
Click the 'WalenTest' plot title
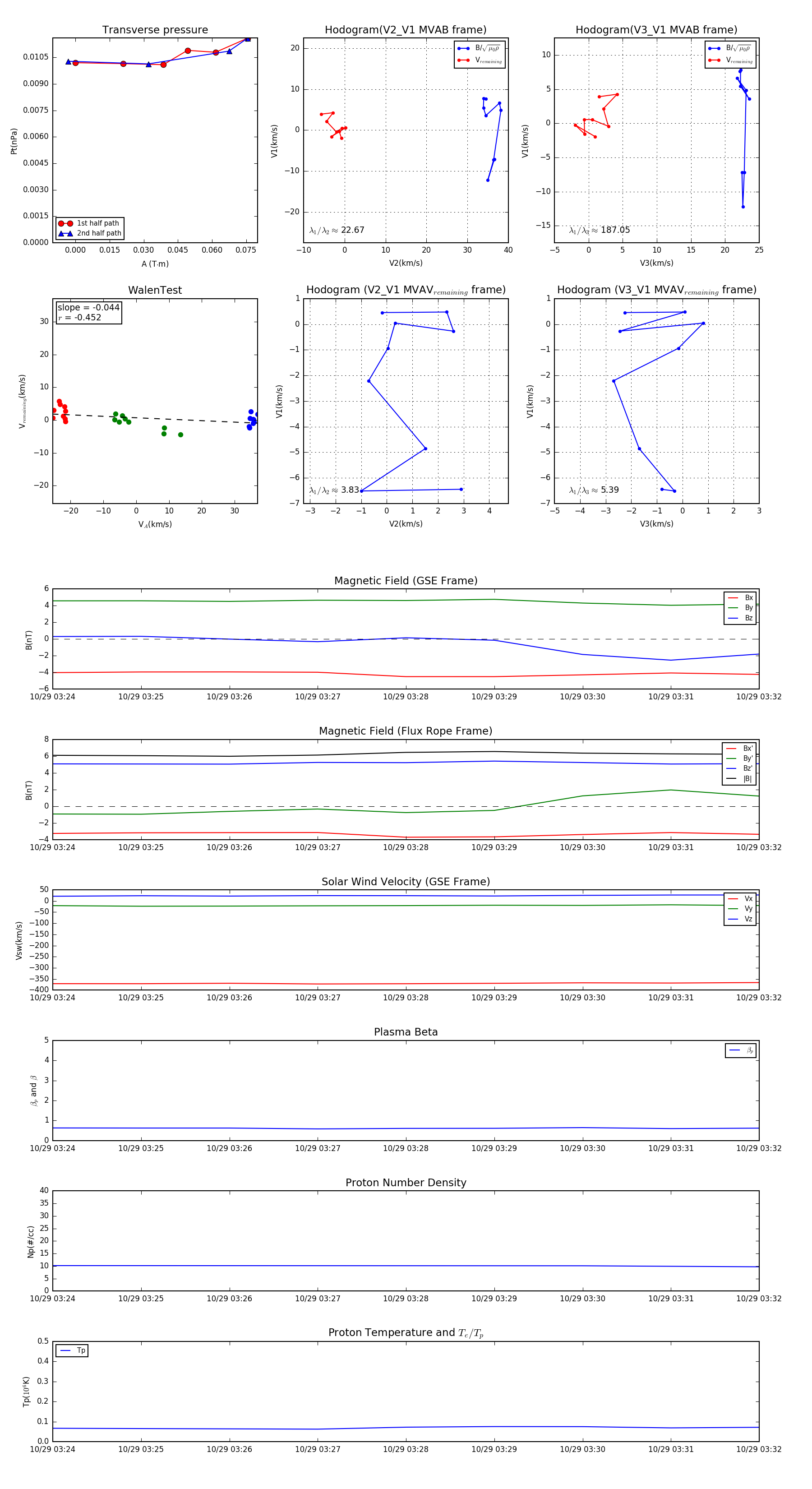(x=155, y=290)
